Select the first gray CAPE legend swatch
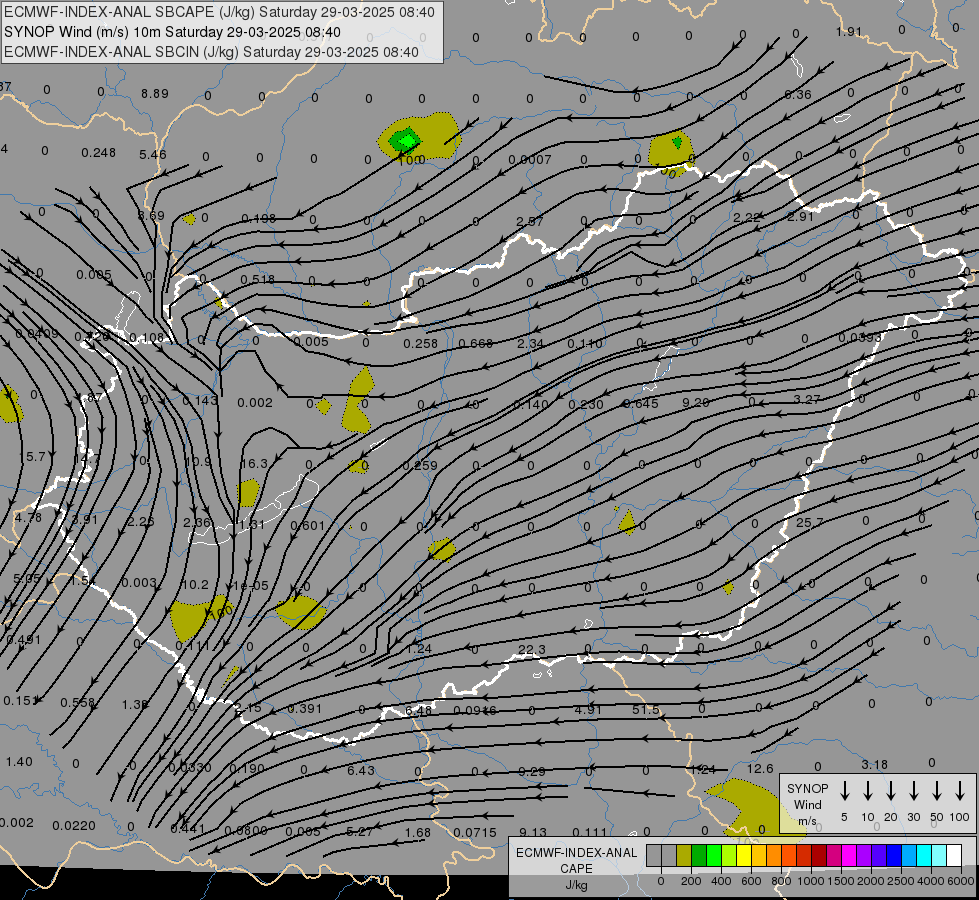Viewport: 979px width, 900px height. [x=654, y=856]
